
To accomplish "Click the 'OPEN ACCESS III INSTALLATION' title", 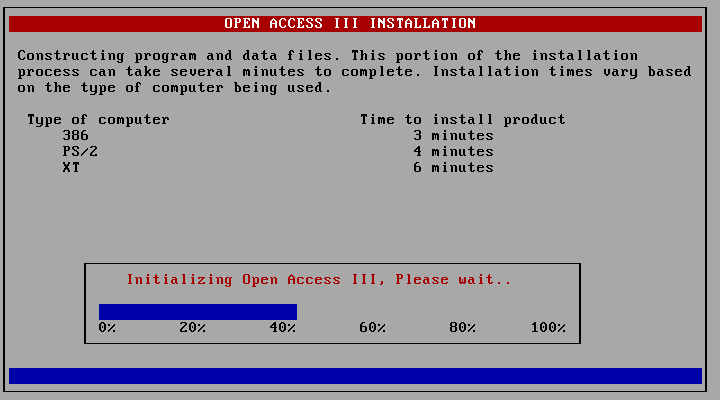I will pos(350,23).
